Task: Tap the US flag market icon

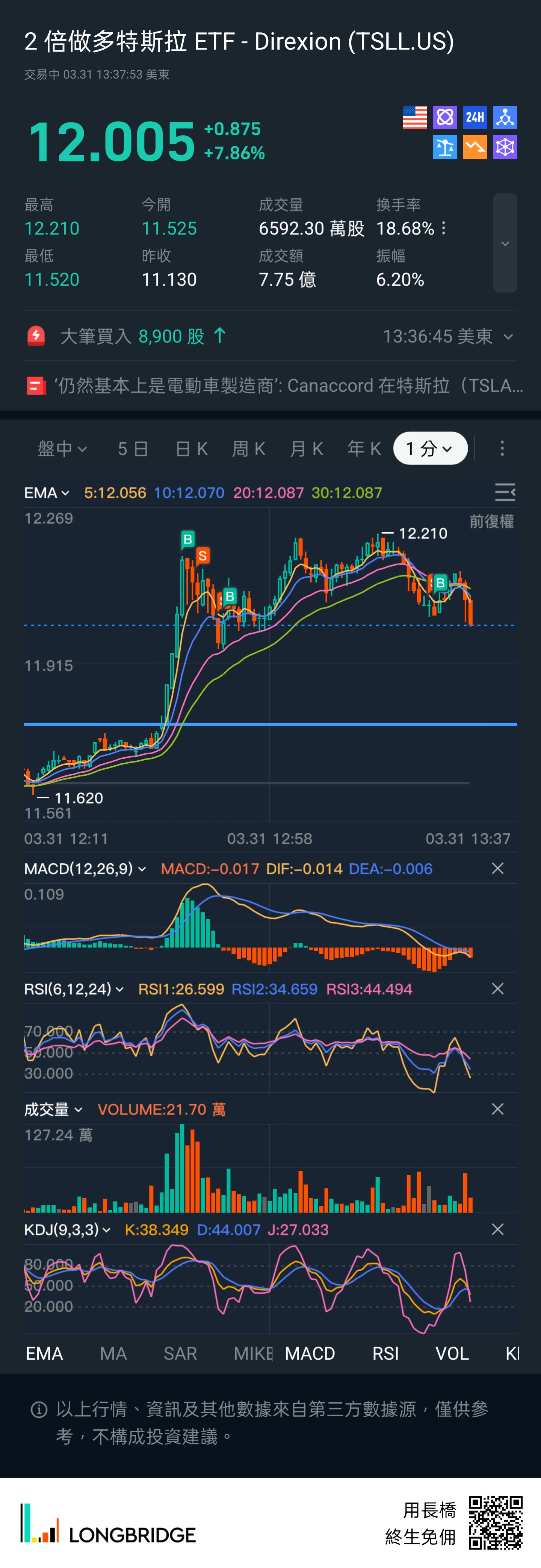Action: pyautogui.click(x=414, y=118)
